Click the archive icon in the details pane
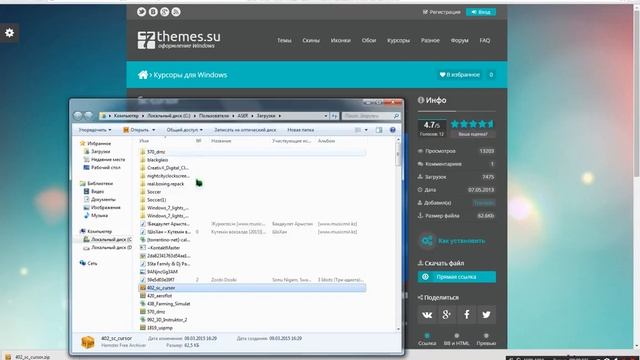 pos(88,342)
